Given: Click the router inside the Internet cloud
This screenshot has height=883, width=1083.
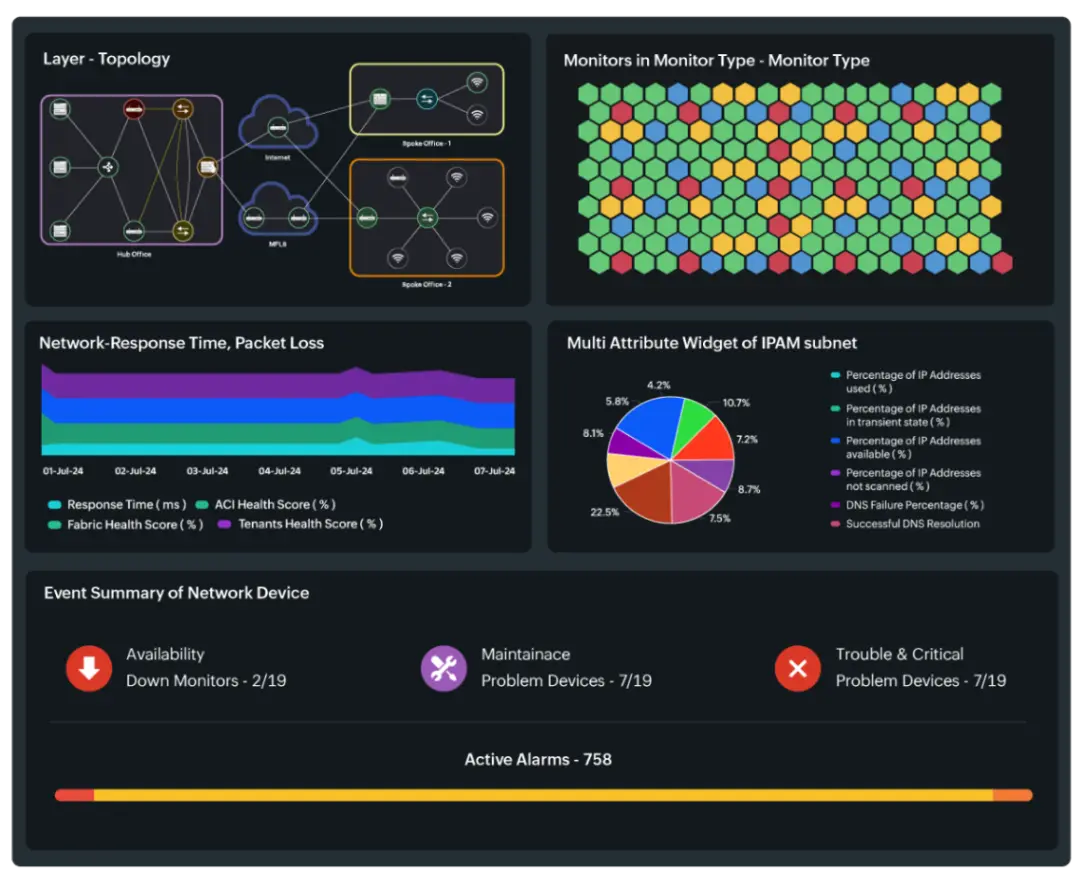Looking at the screenshot, I should tap(278, 128).
